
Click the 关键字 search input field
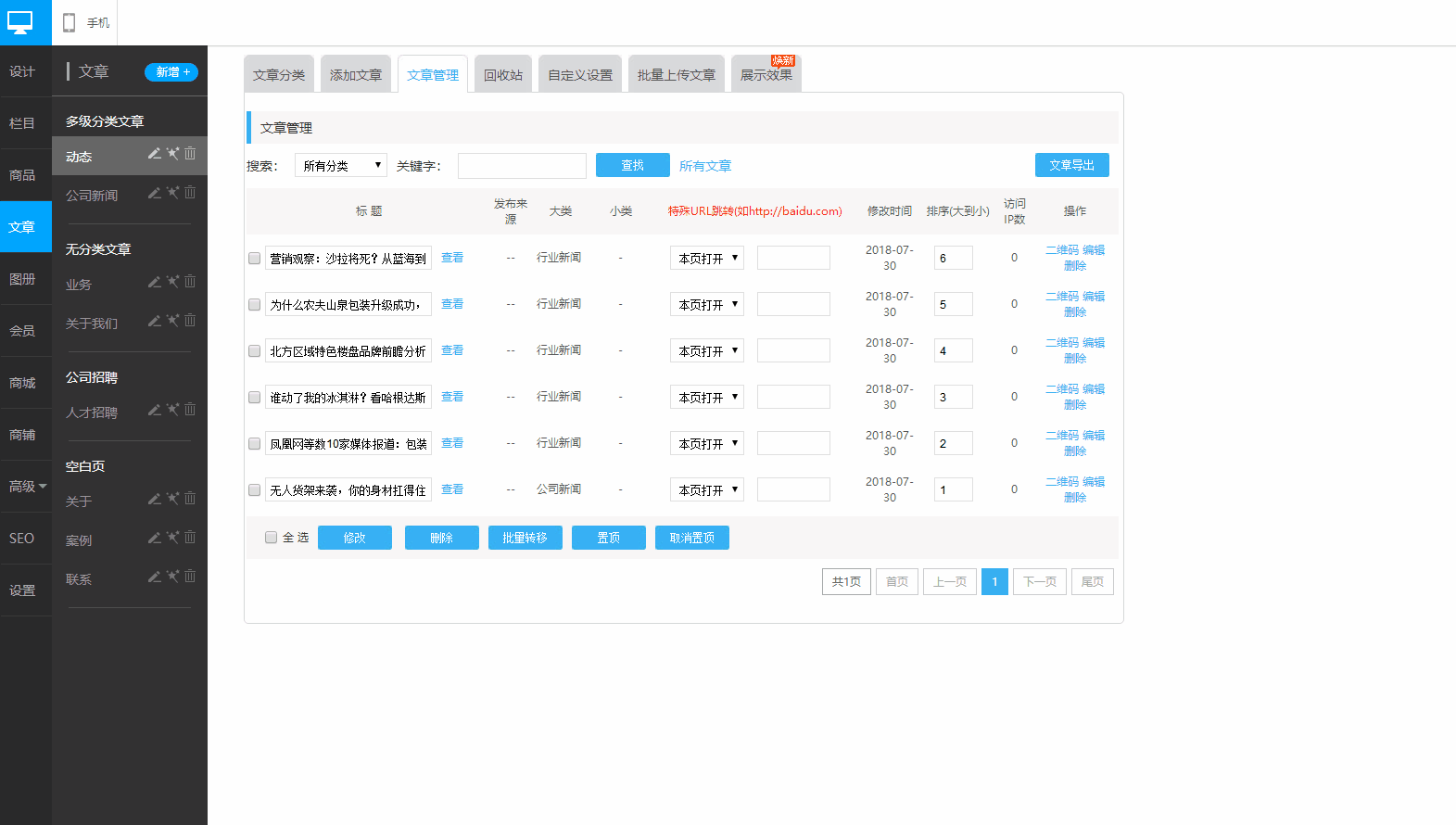(x=522, y=166)
